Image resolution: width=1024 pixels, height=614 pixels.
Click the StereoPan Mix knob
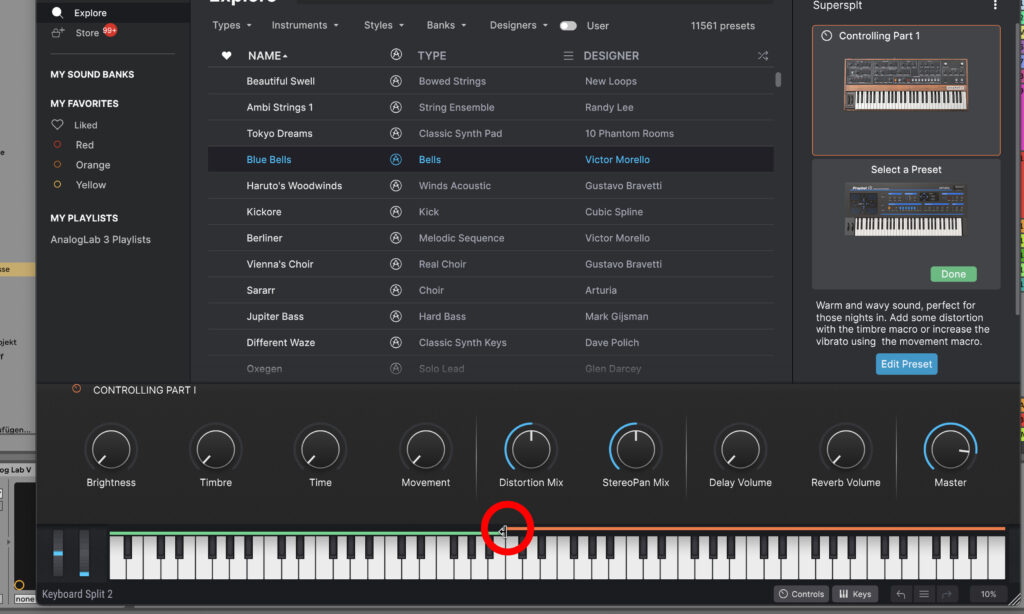tap(635, 449)
